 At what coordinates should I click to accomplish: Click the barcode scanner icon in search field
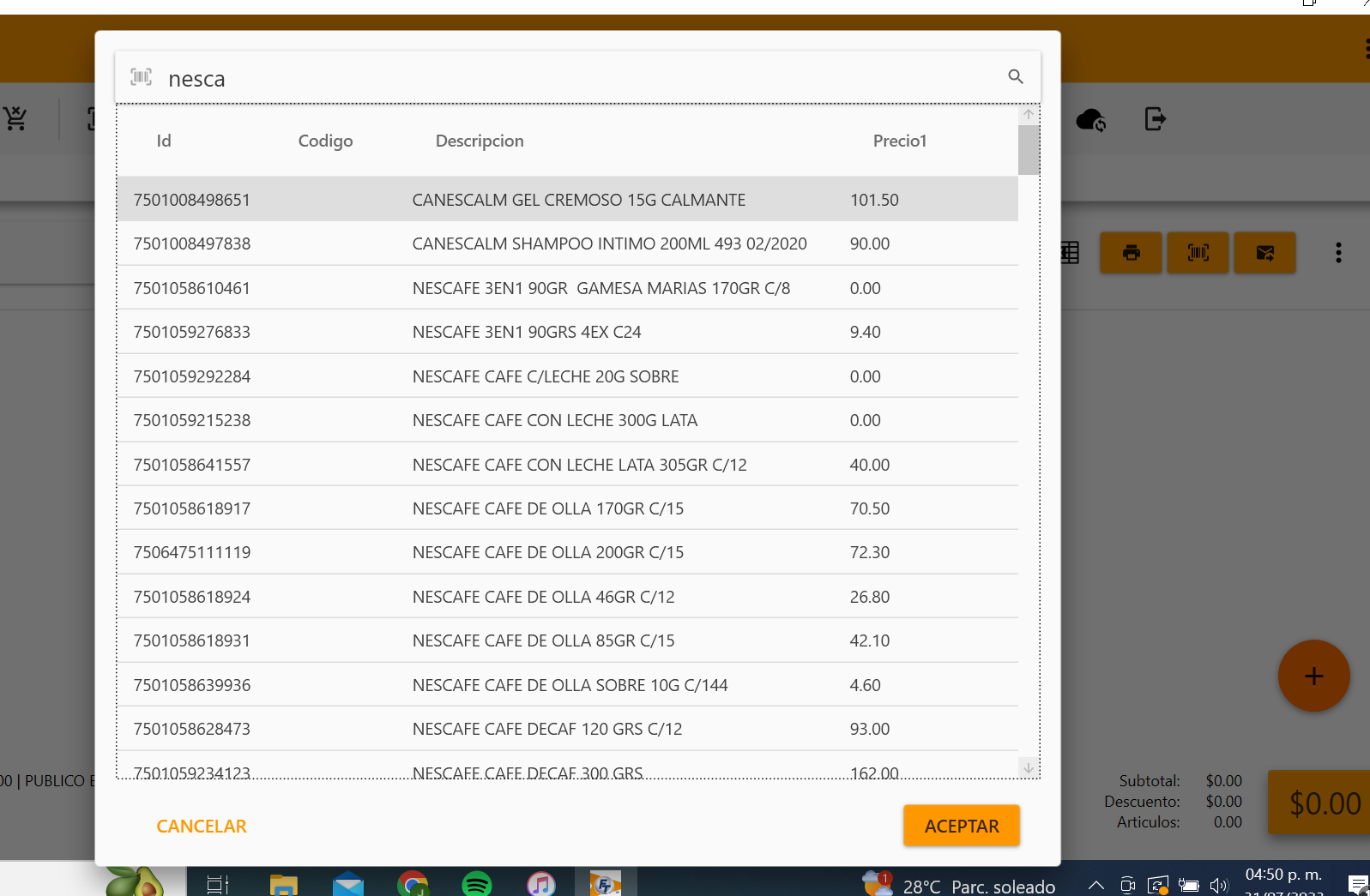click(142, 77)
